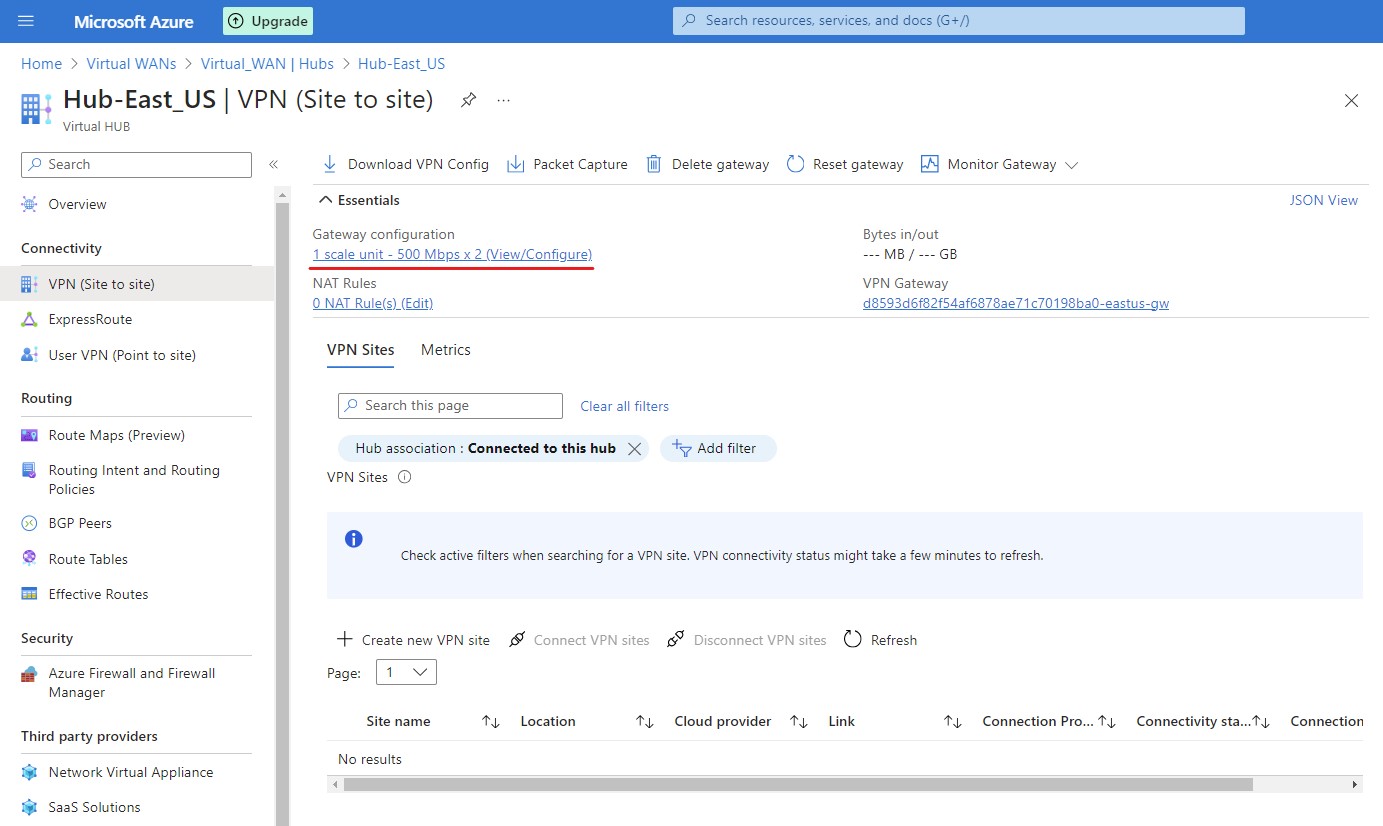
Task: Open the Page number dropdown
Action: click(406, 672)
